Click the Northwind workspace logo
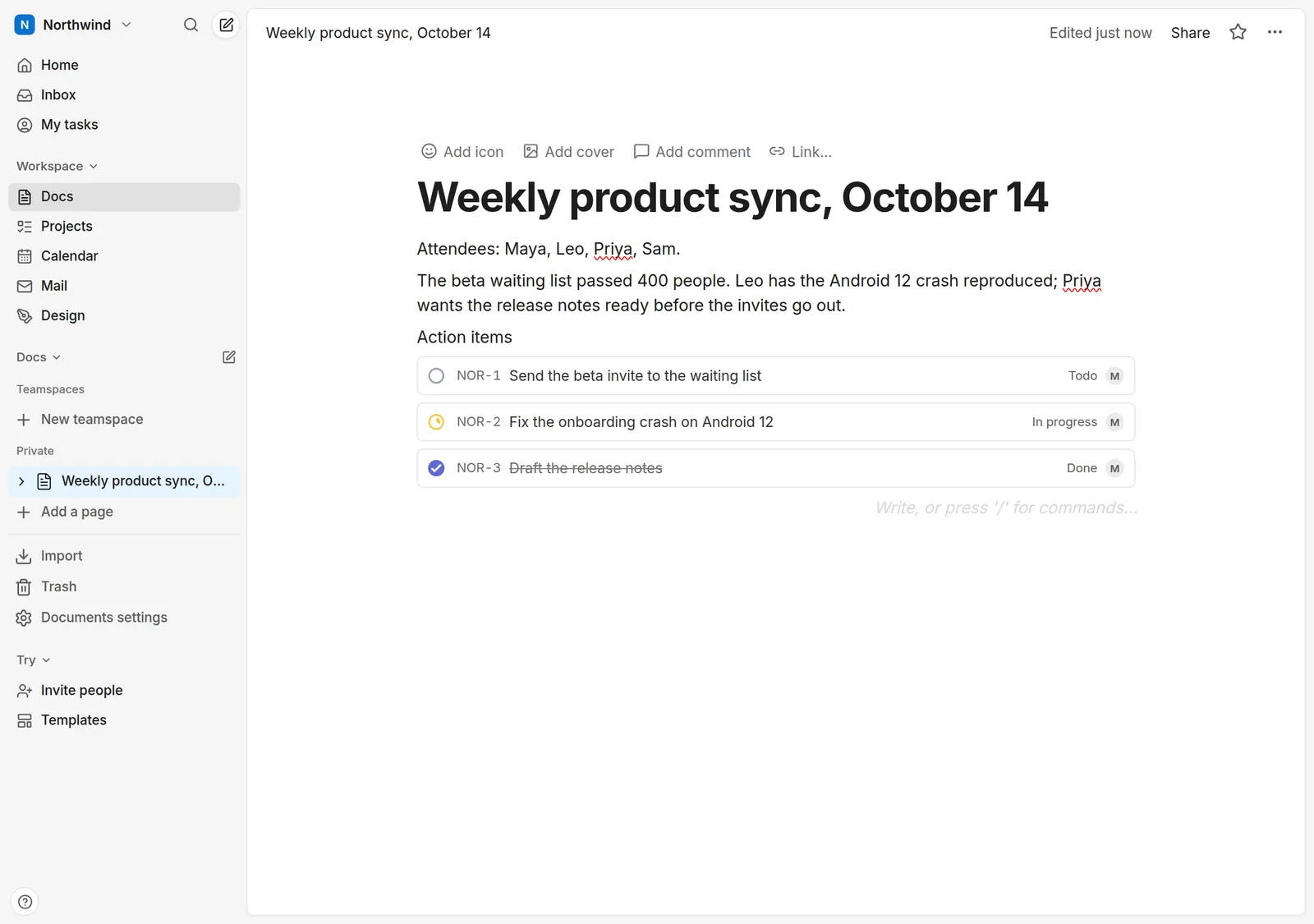 point(25,25)
